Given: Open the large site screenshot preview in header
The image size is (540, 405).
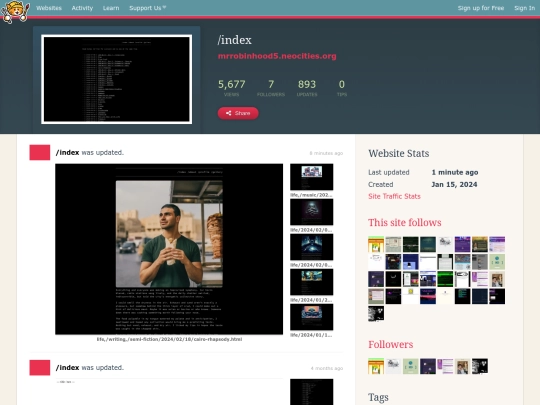Looking at the screenshot, I should point(116,79).
